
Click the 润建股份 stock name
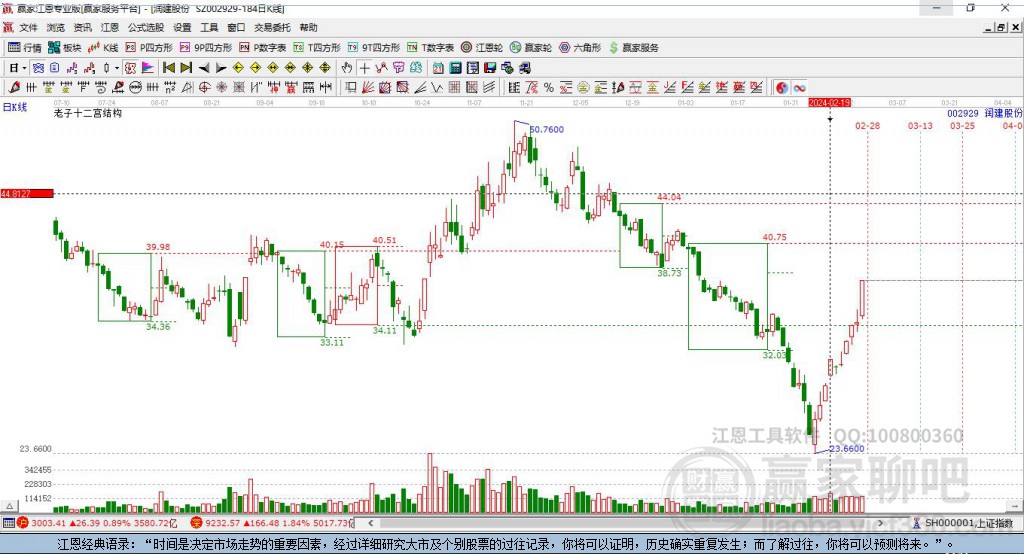click(x=1003, y=114)
